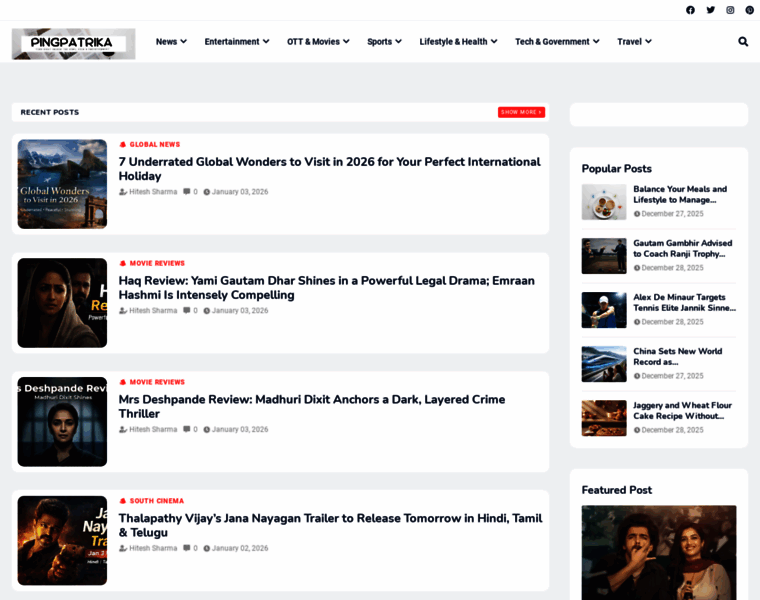Expand the Entertainment menu chevron
760x600 pixels.
click(x=266, y=42)
